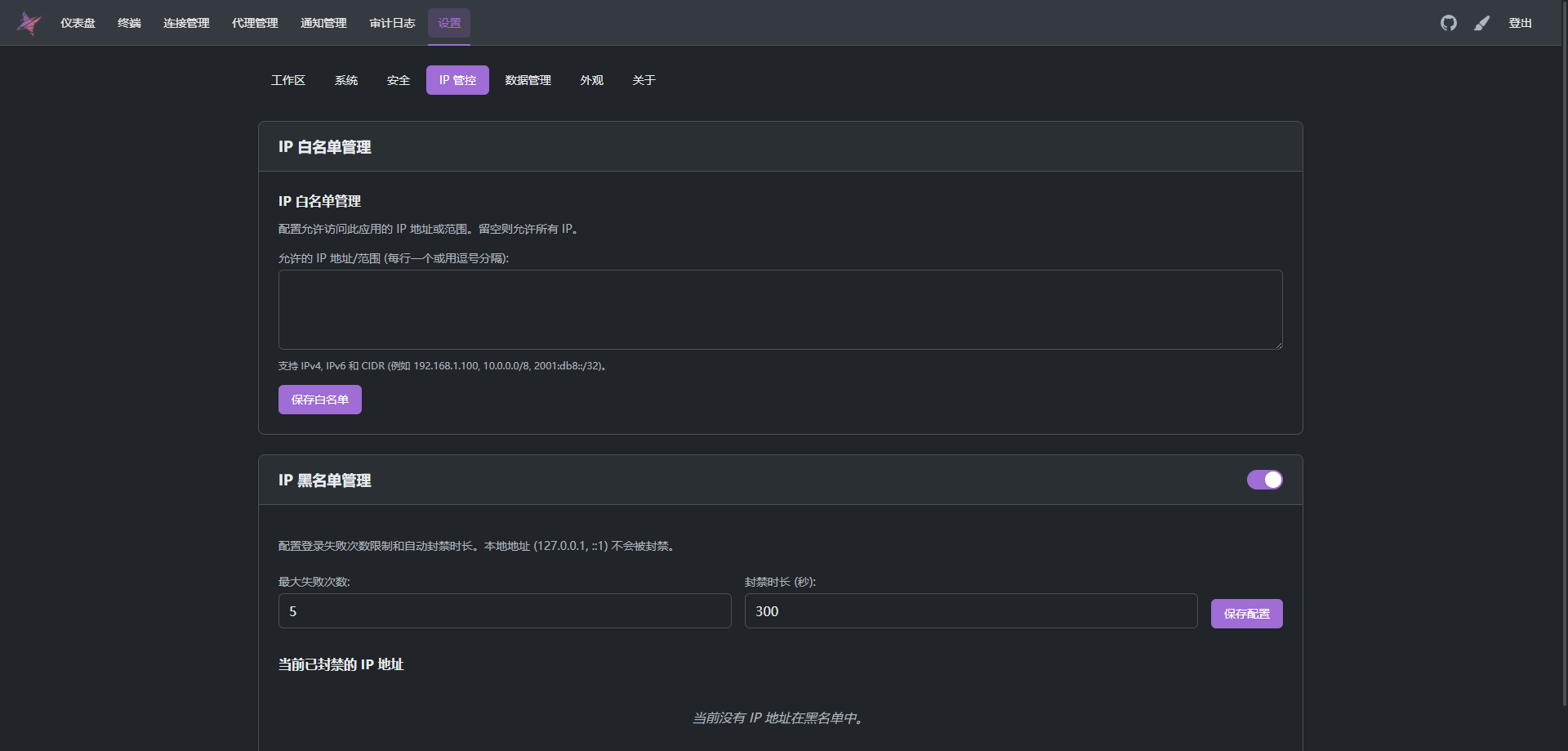The width and height of the screenshot is (1568, 751).
Task: Open the 审计日志 page
Action: click(x=392, y=23)
